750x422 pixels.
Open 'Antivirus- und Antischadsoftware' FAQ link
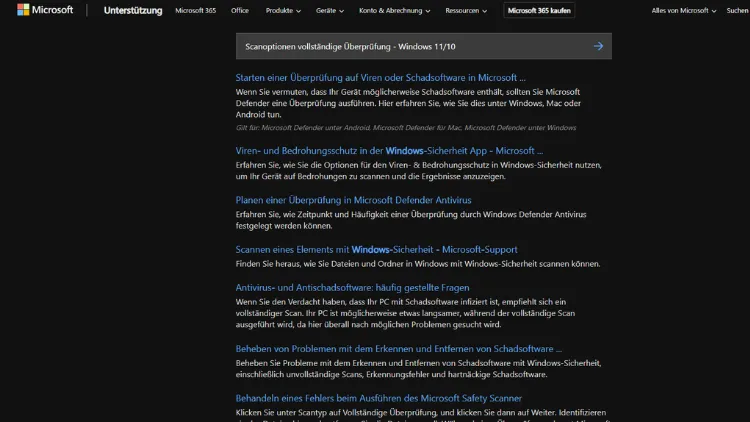(x=352, y=288)
